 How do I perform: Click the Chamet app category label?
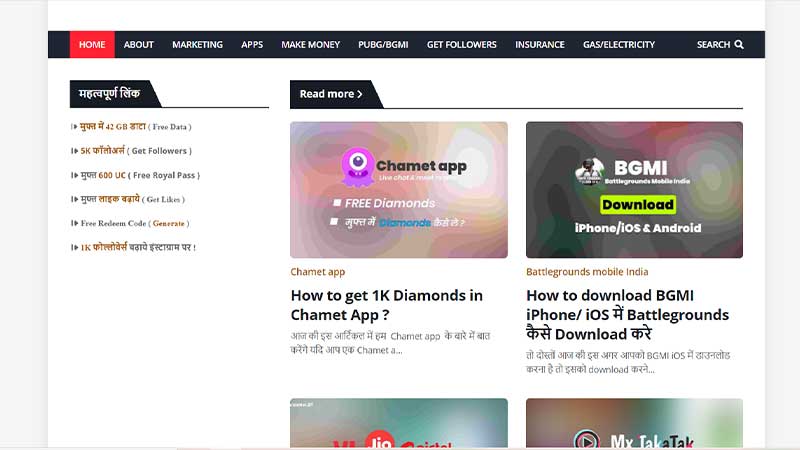tap(318, 272)
